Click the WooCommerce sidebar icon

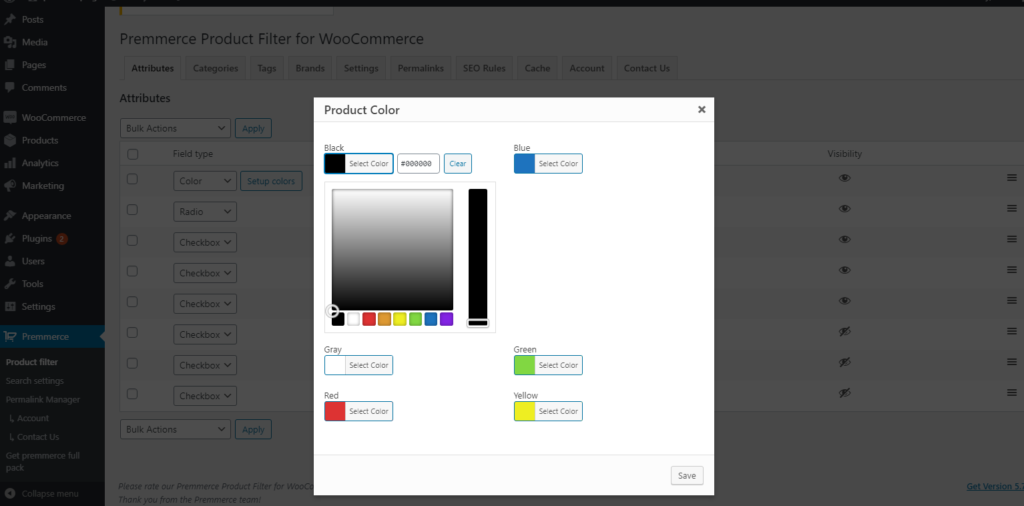(10, 118)
